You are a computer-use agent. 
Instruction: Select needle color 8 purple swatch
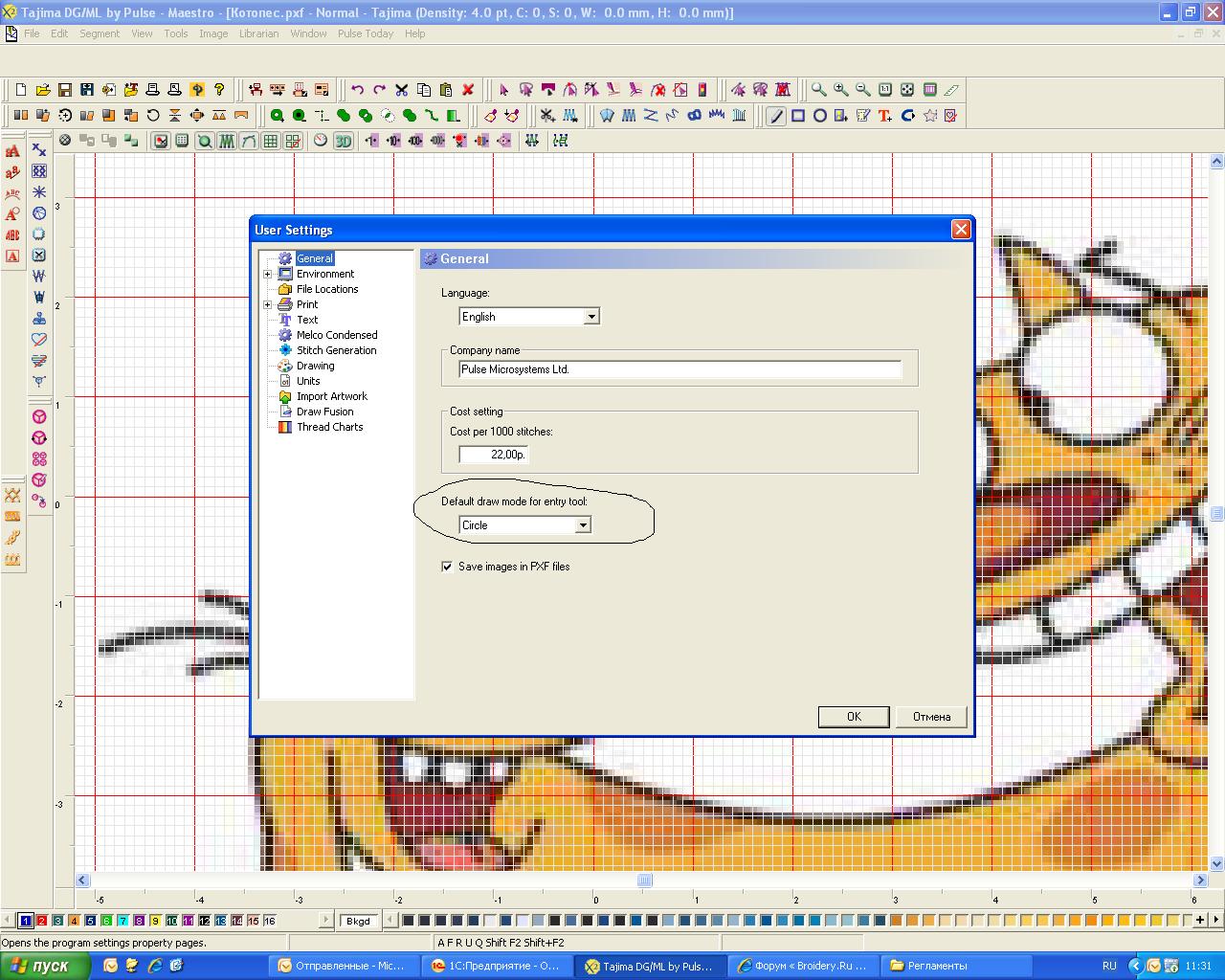point(139,921)
